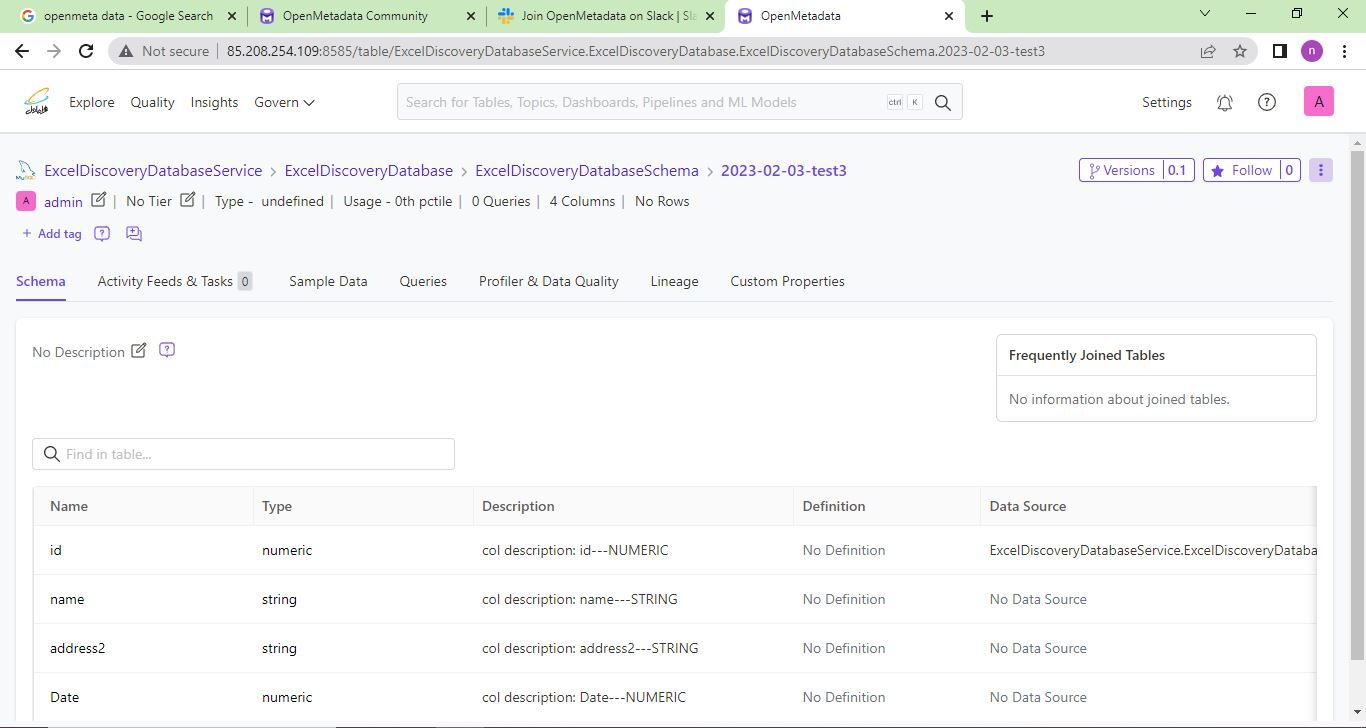
Task: Click the OpenMetadata logo icon
Action: click(37, 101)
